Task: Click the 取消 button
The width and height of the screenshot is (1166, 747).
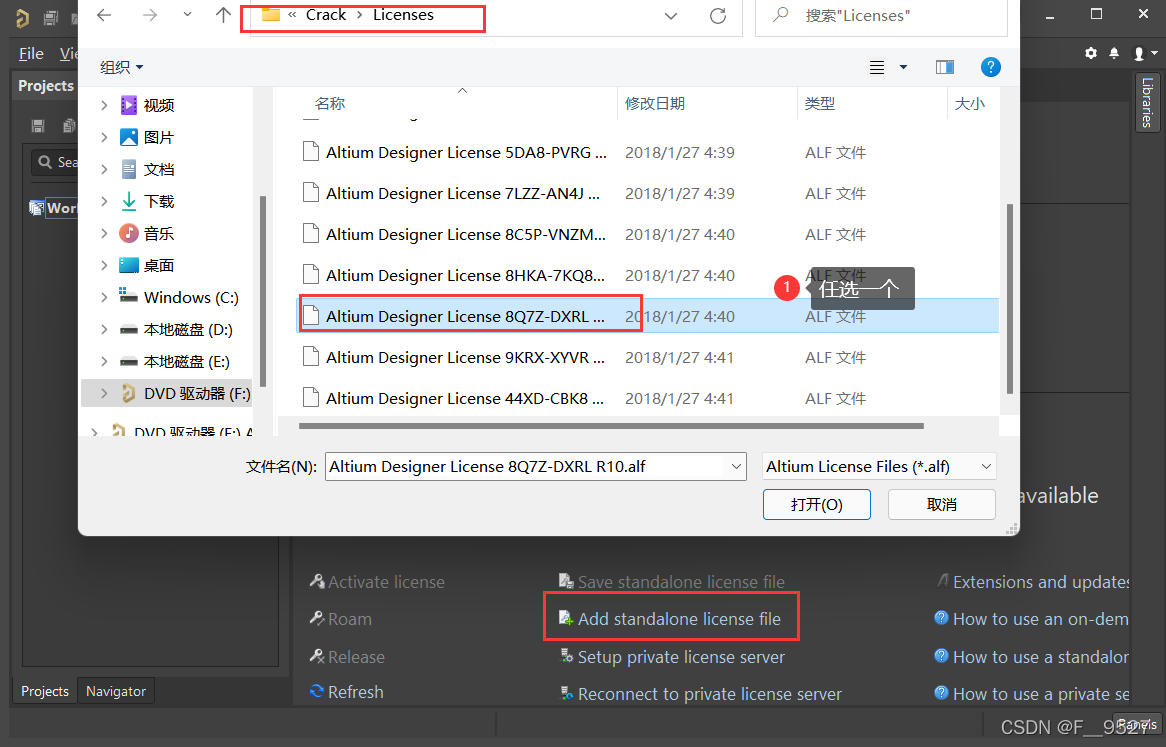Action: [941, 504]
